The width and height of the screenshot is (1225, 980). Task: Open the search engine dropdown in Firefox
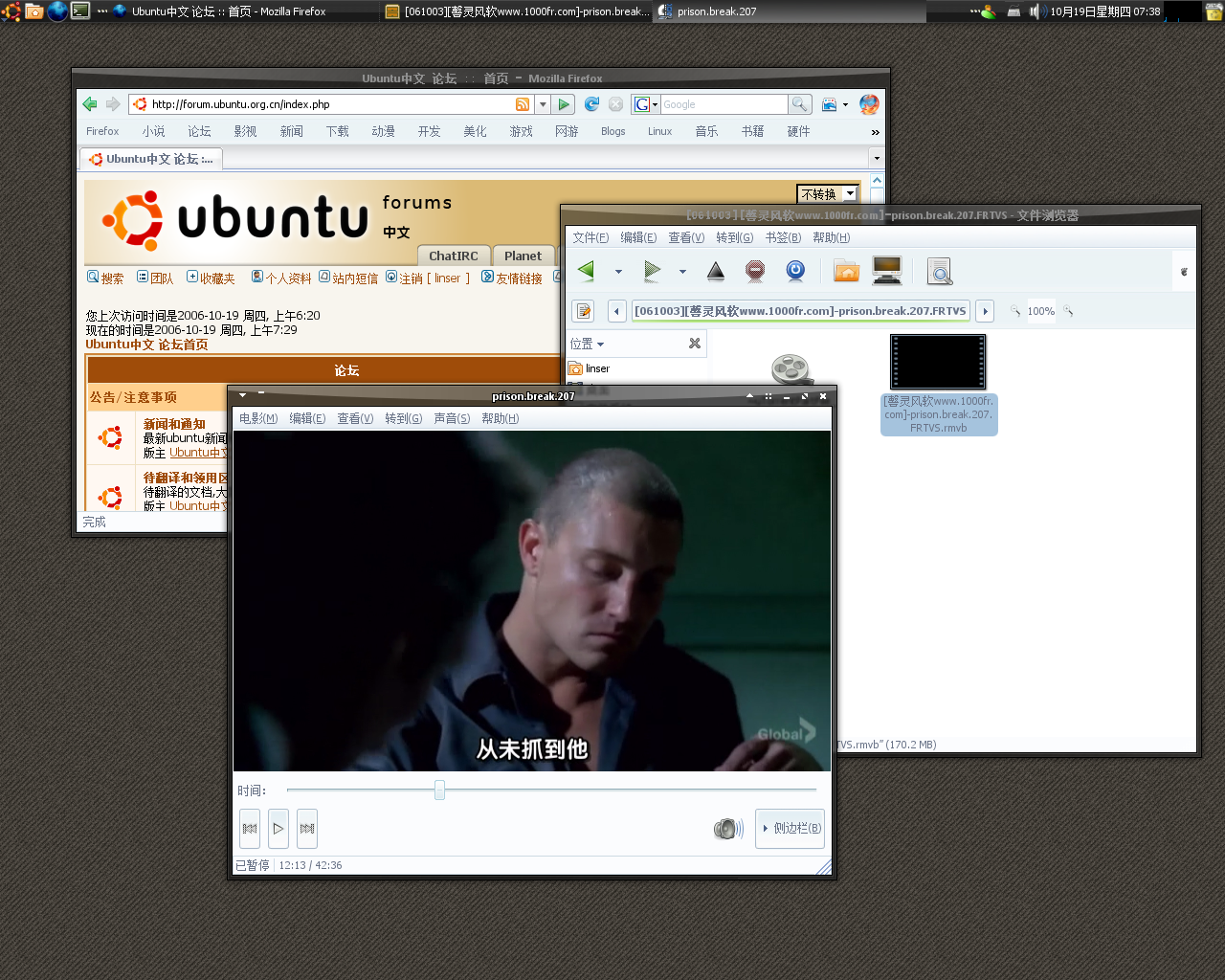click(647, 104)
